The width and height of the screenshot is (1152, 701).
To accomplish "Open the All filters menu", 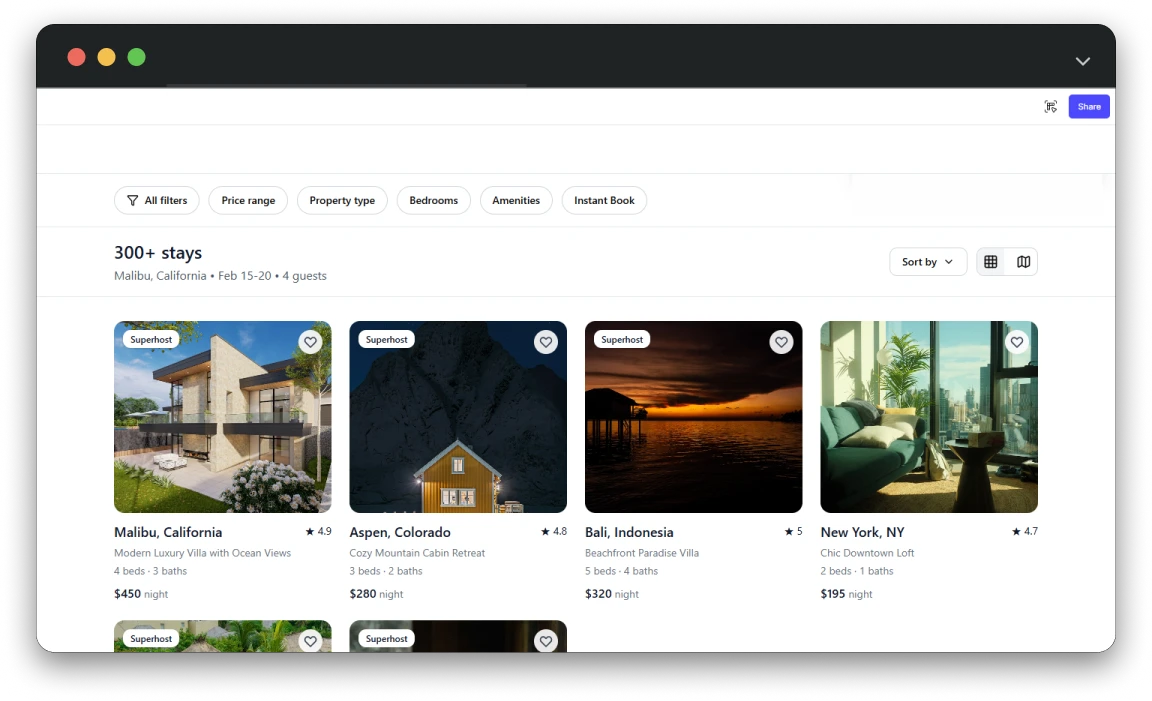I will tap(157, 200).
